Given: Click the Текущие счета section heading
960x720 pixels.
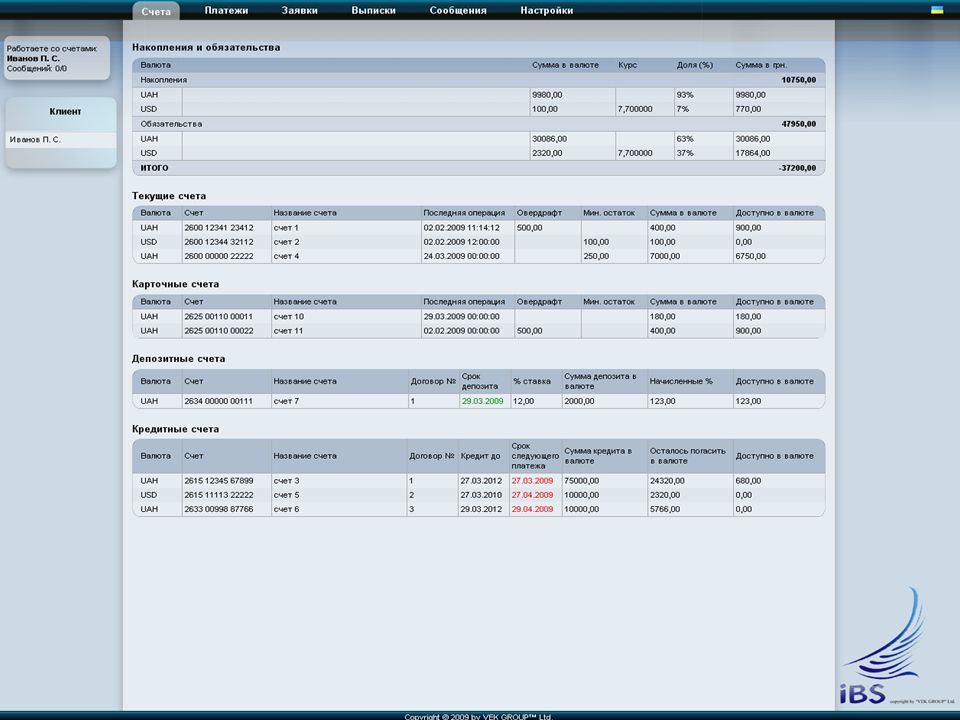Looking at the screenshot, I should click(x=169, y=196).
